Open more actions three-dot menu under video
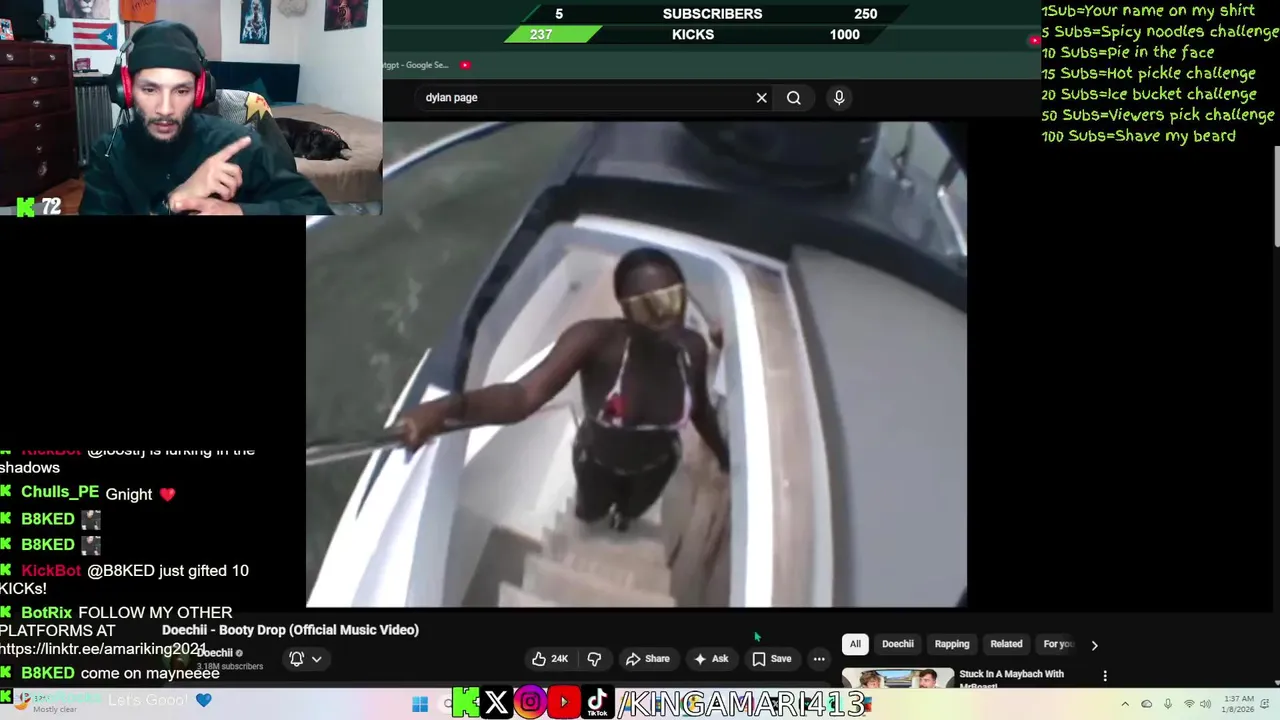1280x720 pixels. 819,659
